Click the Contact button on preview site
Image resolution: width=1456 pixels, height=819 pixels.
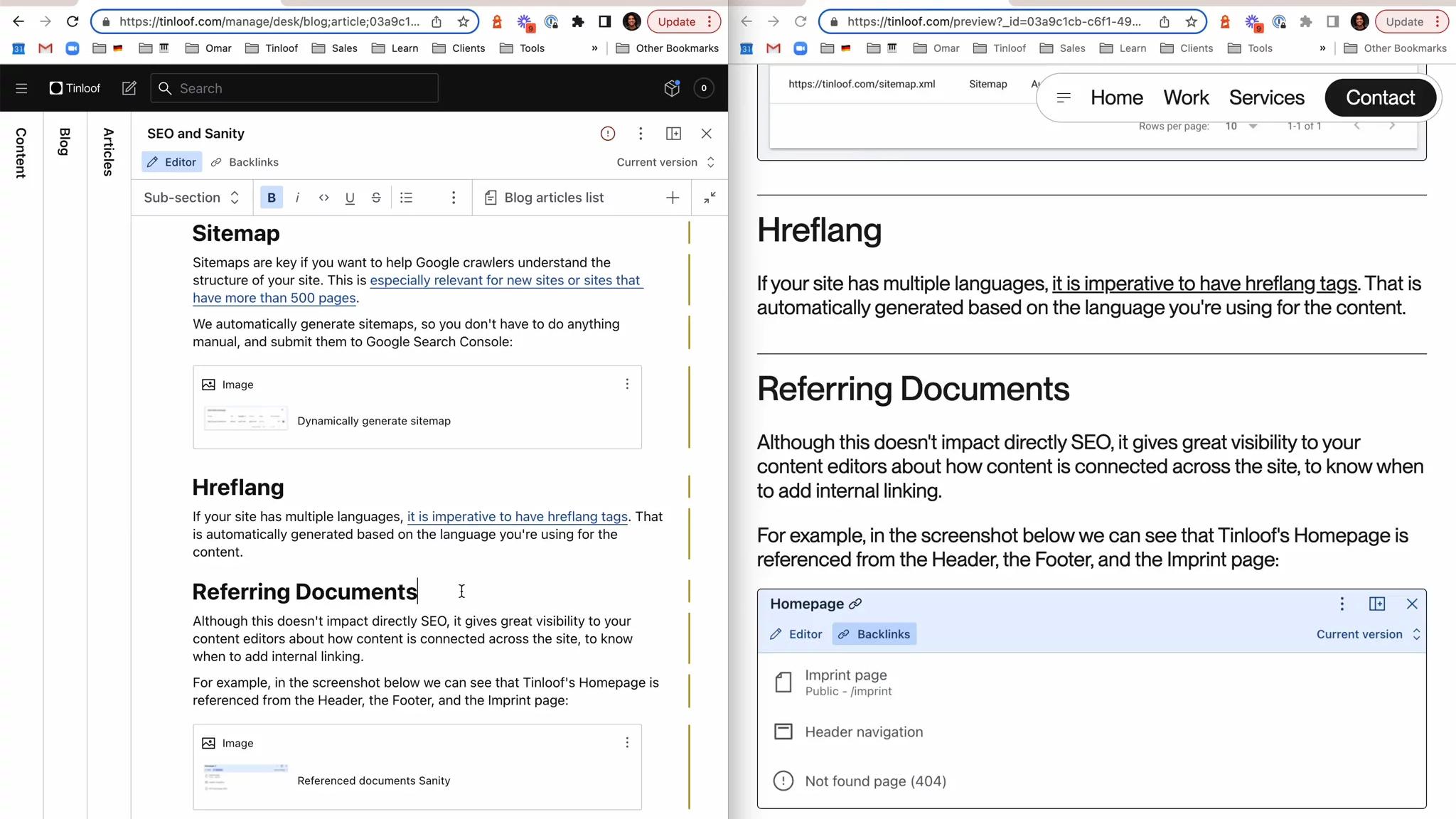(1381, 97)
